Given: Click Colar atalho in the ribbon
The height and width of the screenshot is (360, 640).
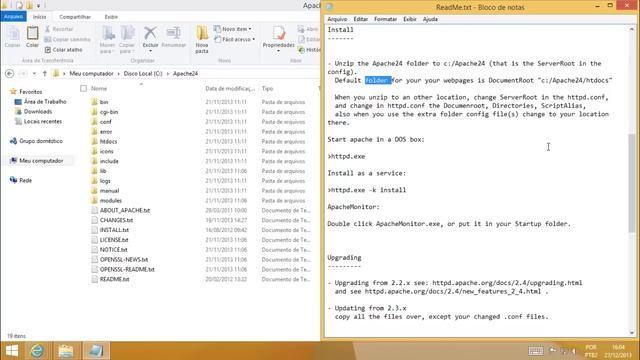Looking at the screenshot, I should [64, 50].
